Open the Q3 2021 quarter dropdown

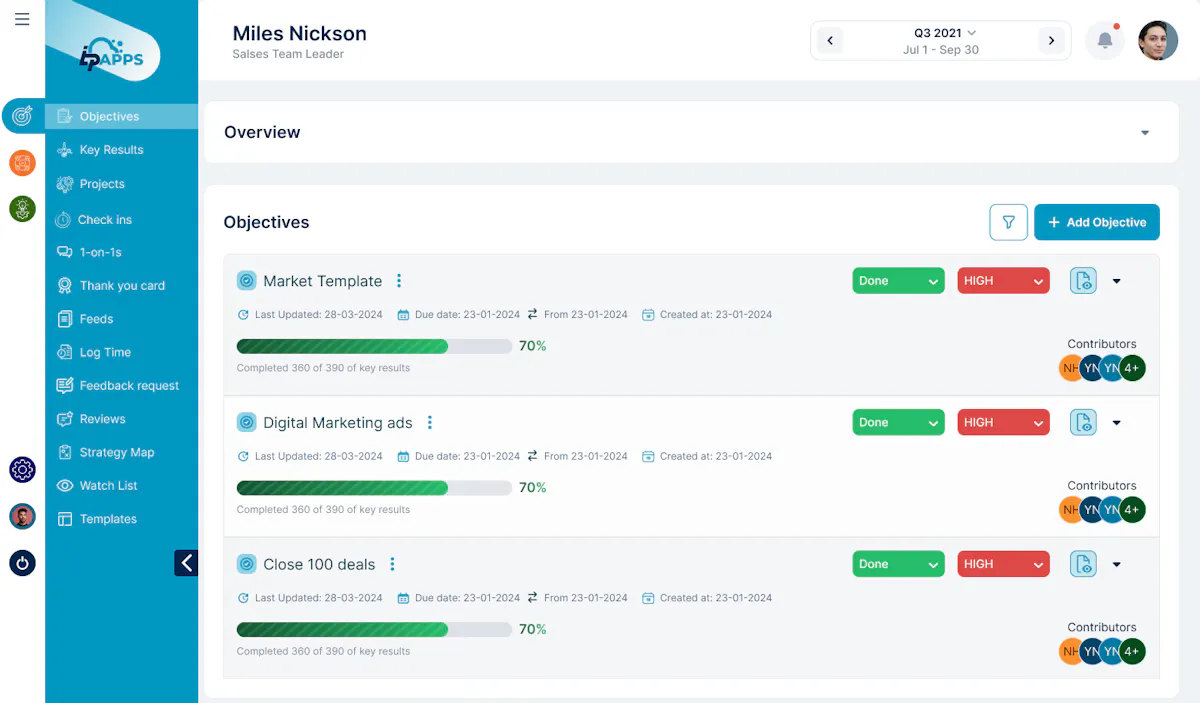point(945,33)
